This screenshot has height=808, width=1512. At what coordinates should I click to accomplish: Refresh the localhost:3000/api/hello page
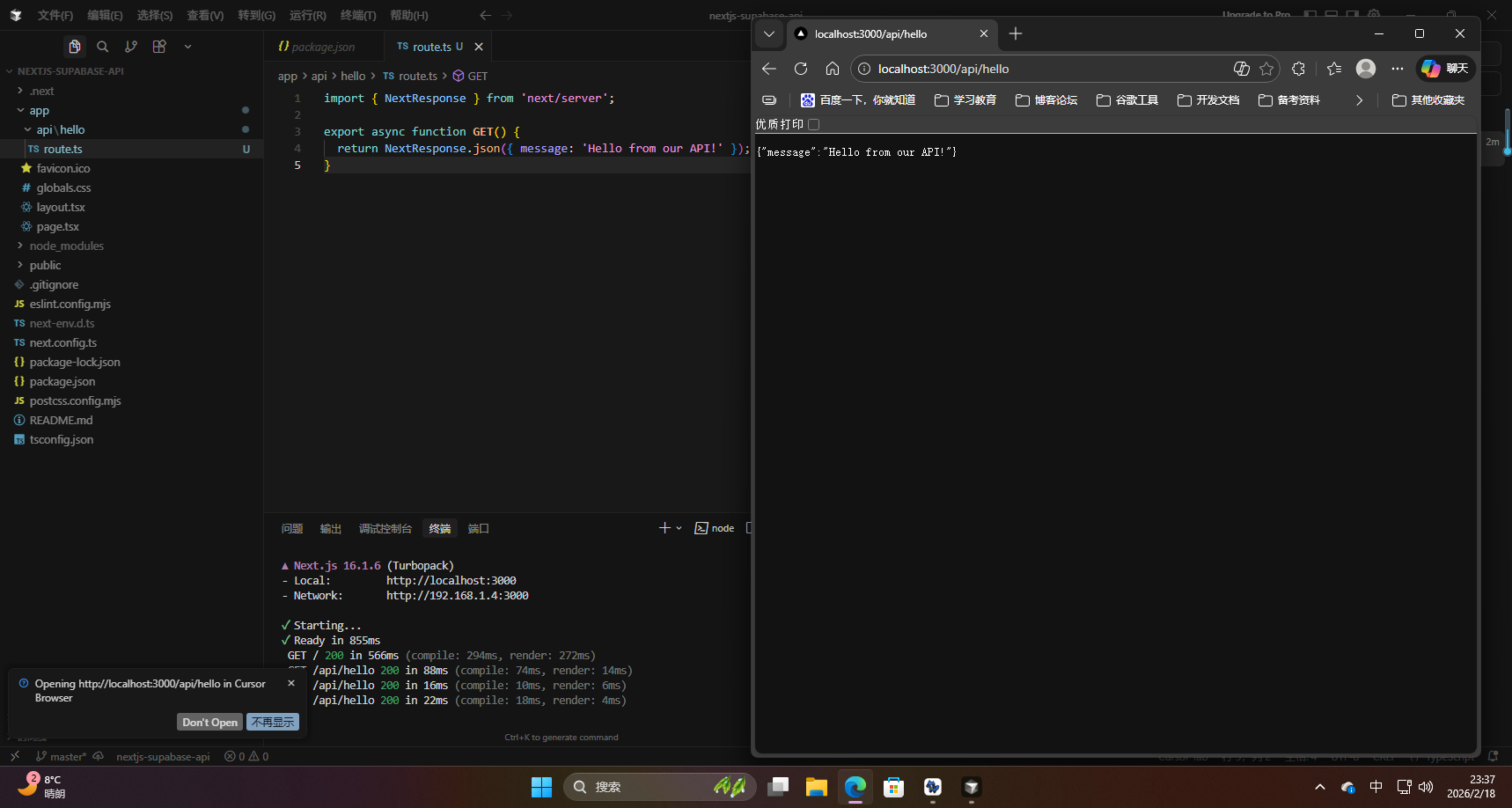point(801,69)
